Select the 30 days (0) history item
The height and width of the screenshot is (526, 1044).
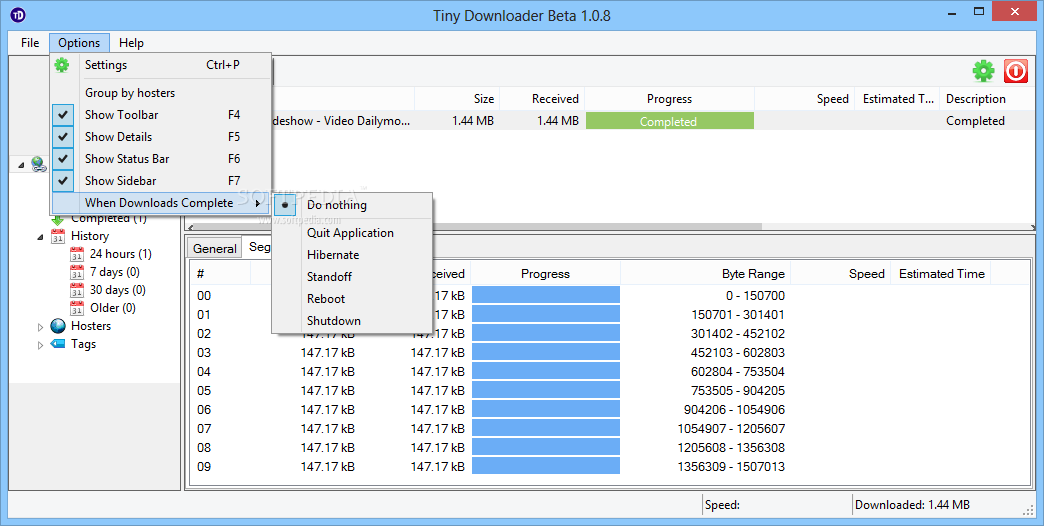tap(118, 290)
